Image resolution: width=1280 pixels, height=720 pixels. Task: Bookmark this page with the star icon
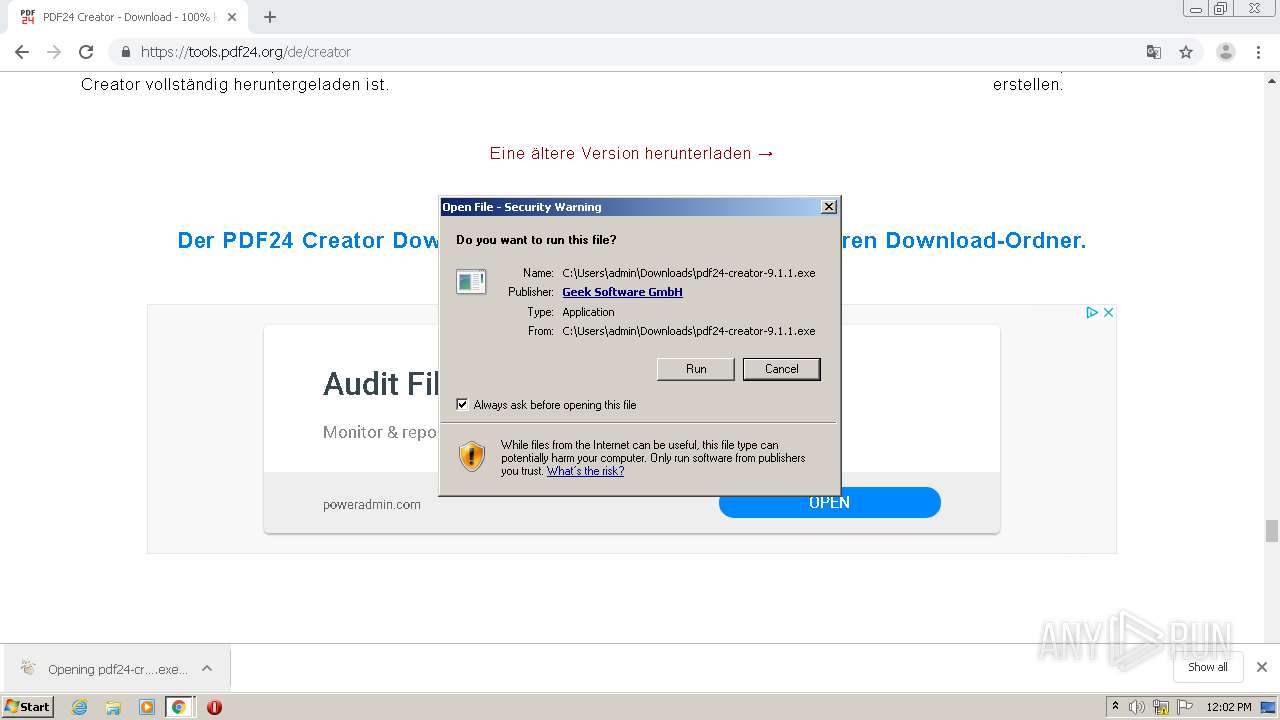pos(1186,52)
